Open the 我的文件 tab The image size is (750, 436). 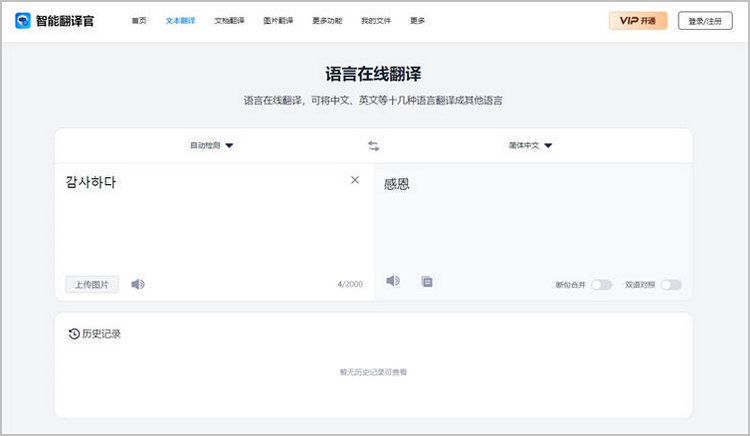click(x=375, y=21)
